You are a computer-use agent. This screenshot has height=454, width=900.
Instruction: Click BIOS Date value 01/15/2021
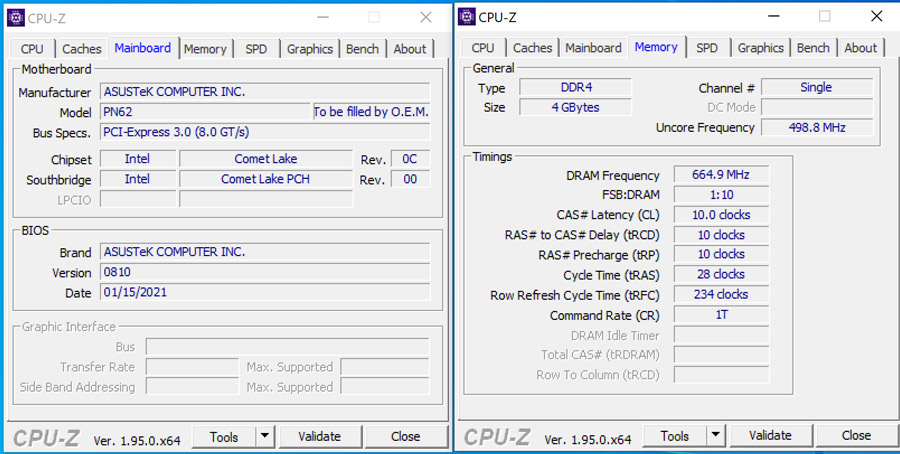tap(265, 292)
